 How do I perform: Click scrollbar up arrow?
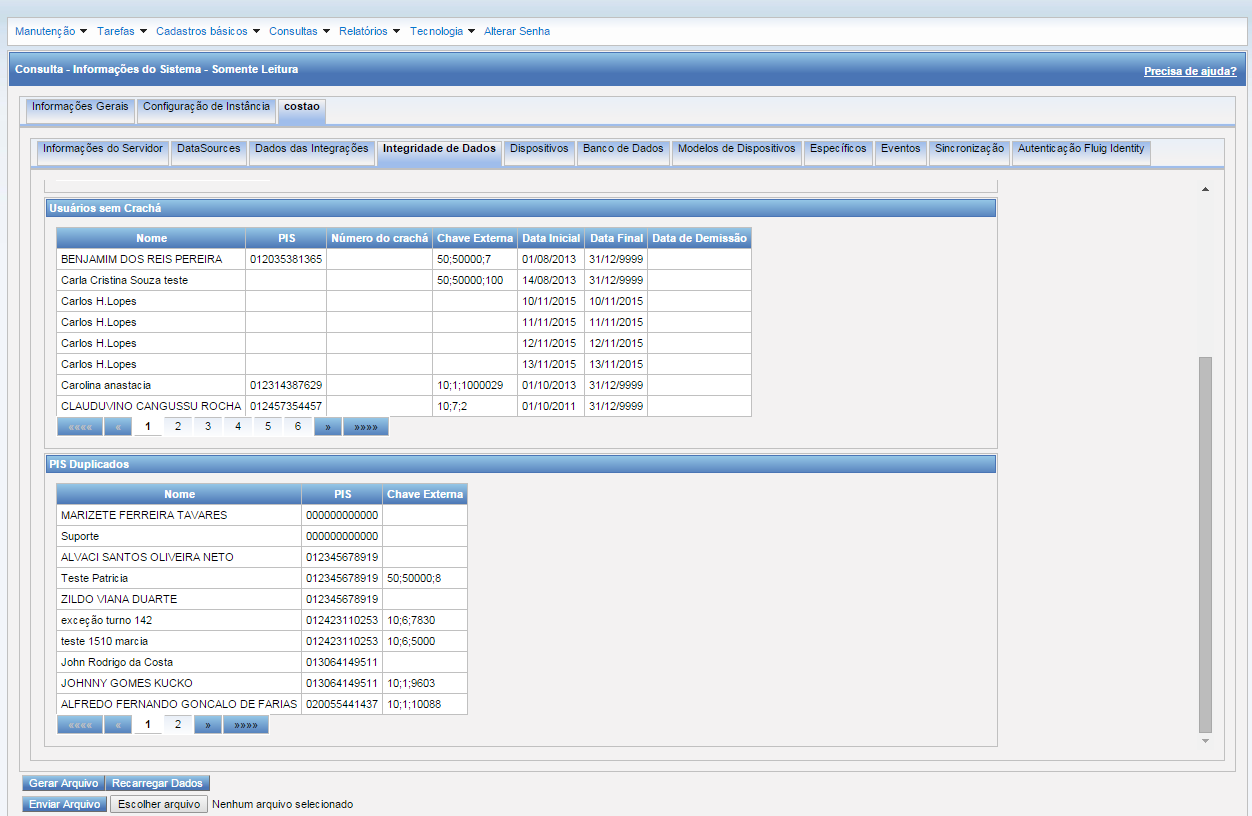(1205, 189)
